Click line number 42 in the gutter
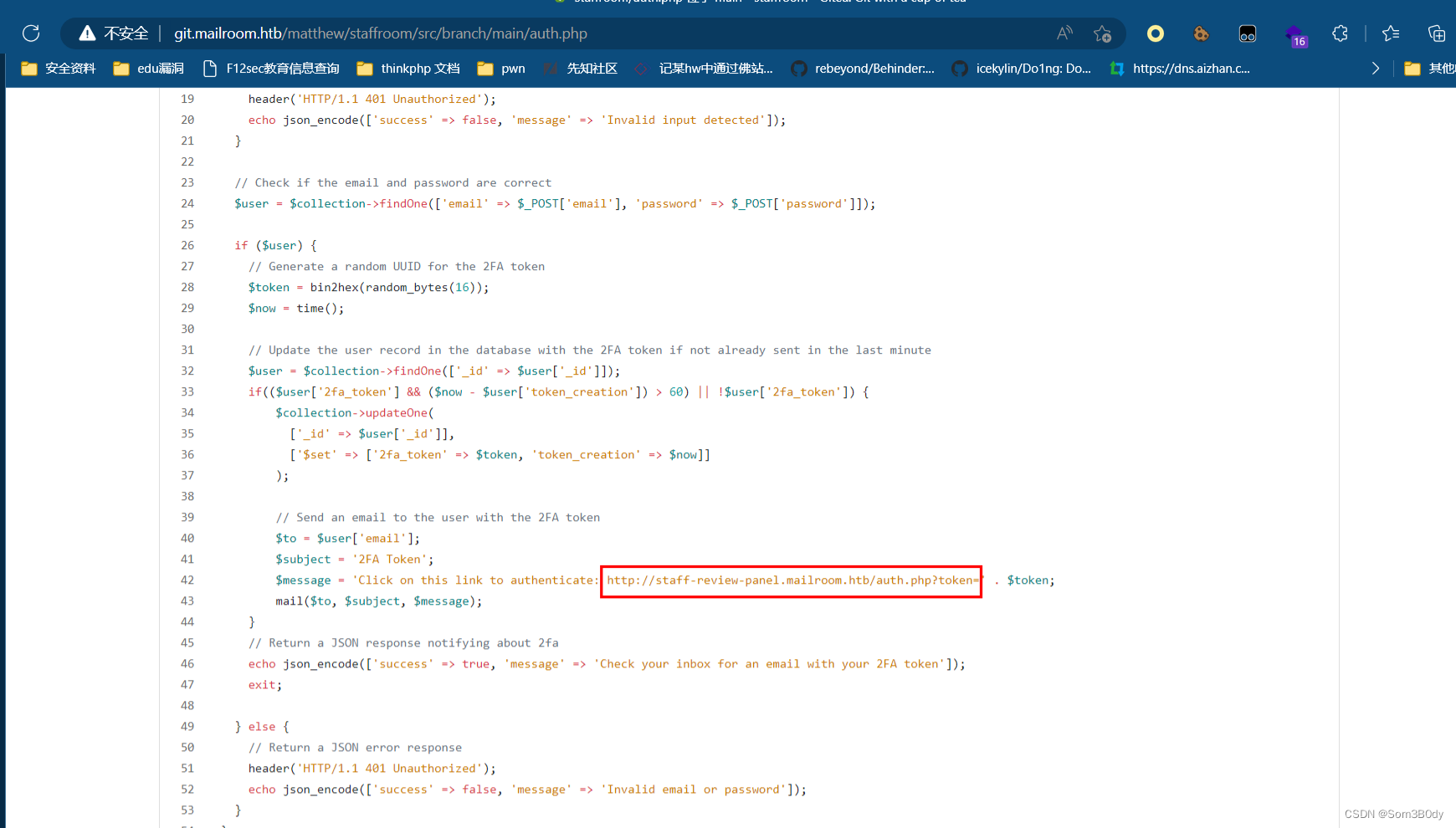1456x828 pixels. click(187, 580)
